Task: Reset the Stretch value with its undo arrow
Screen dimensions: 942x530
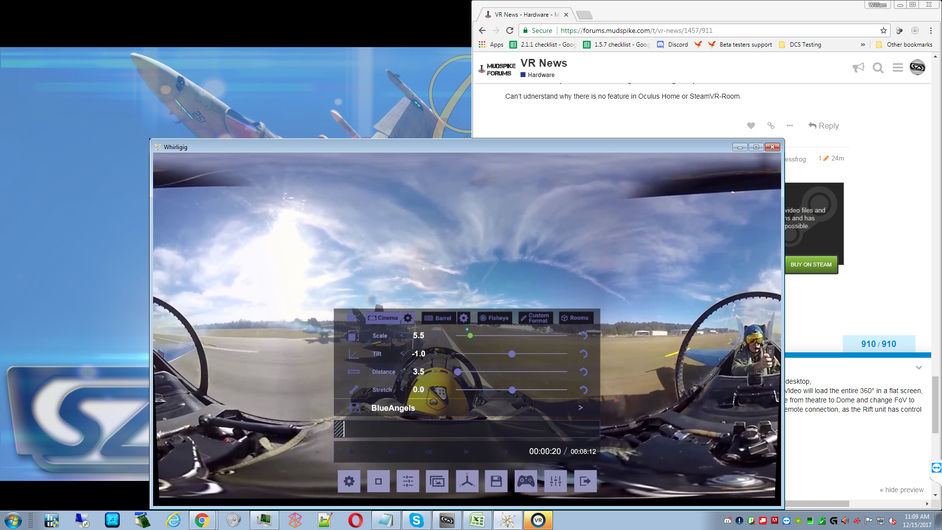Action: pos(583,390)
